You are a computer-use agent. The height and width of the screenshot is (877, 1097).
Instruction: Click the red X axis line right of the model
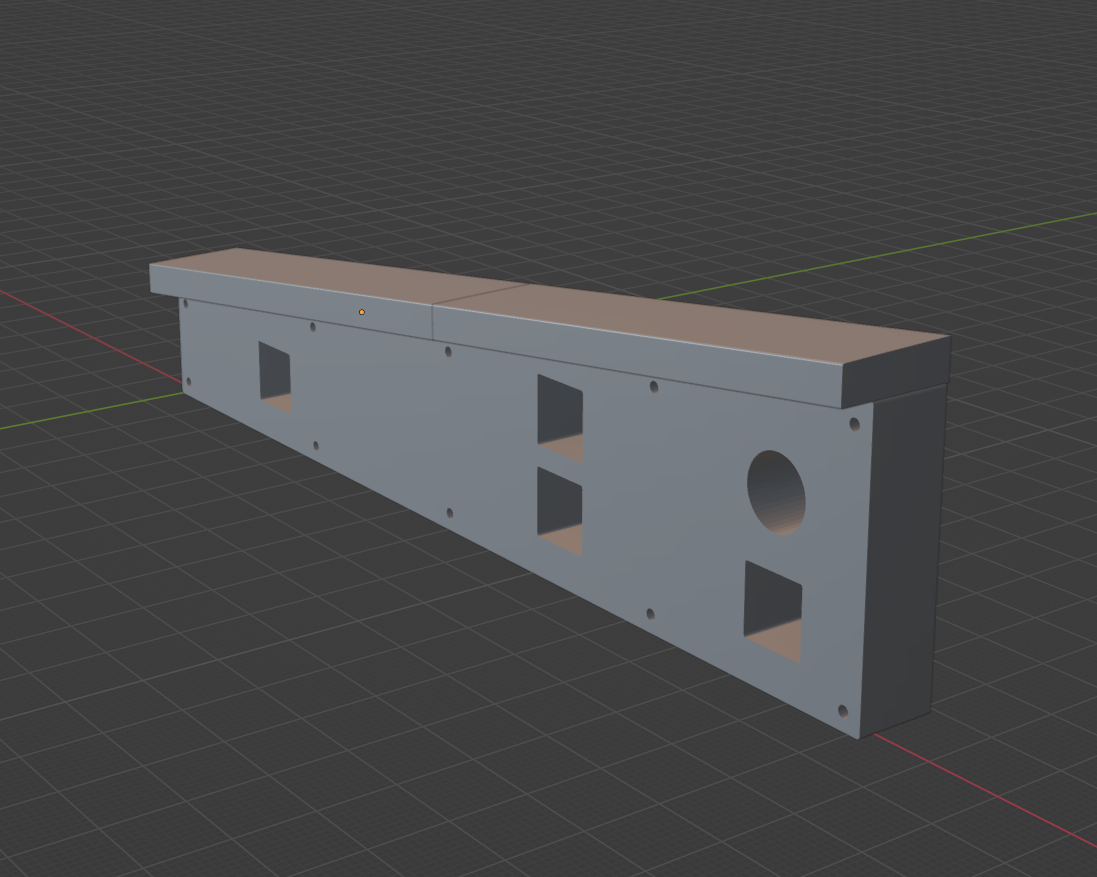[980, 787]
